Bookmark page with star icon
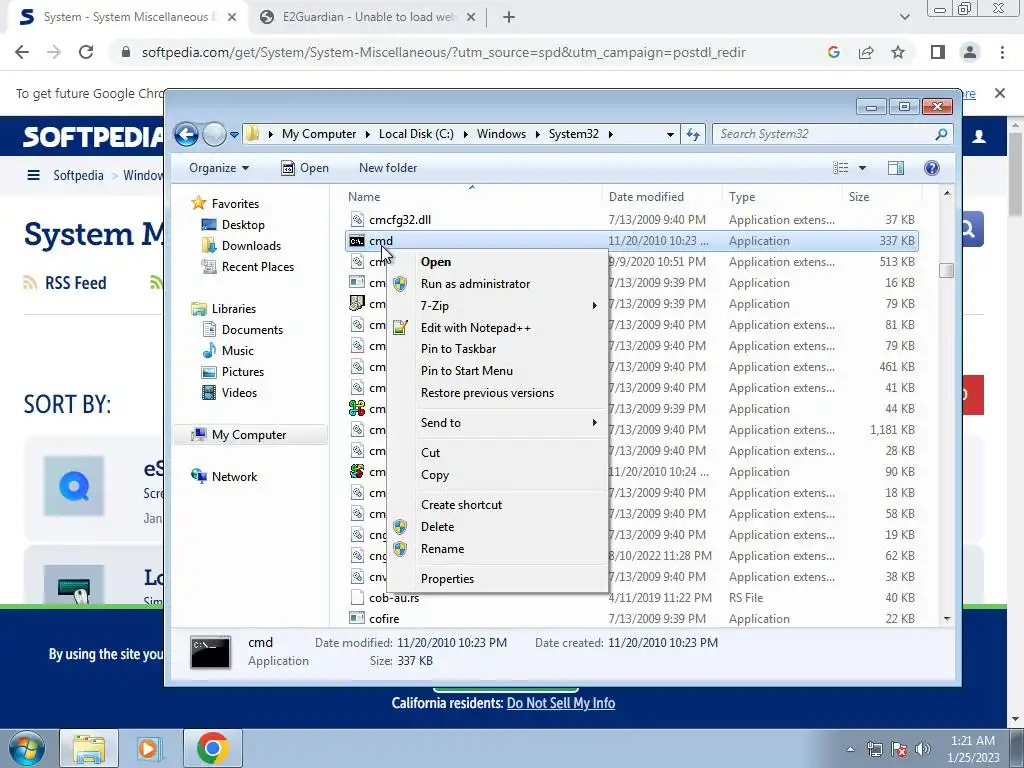This screenshot has height=768, width=1024. point(898,53)
